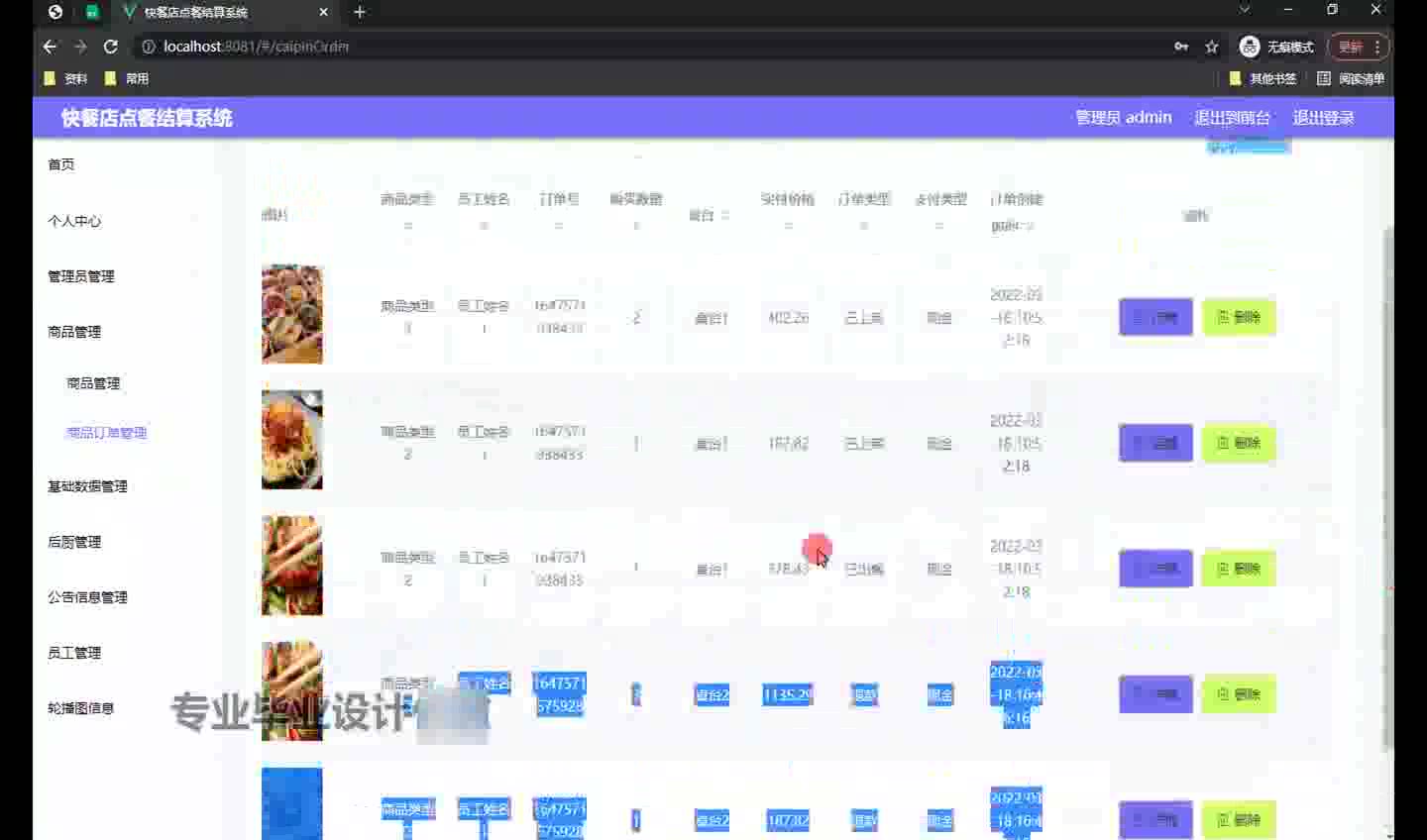1427x840 pixels.
Task: Open details for the order priced 1135.29
Action: (x=1155, y=694)
